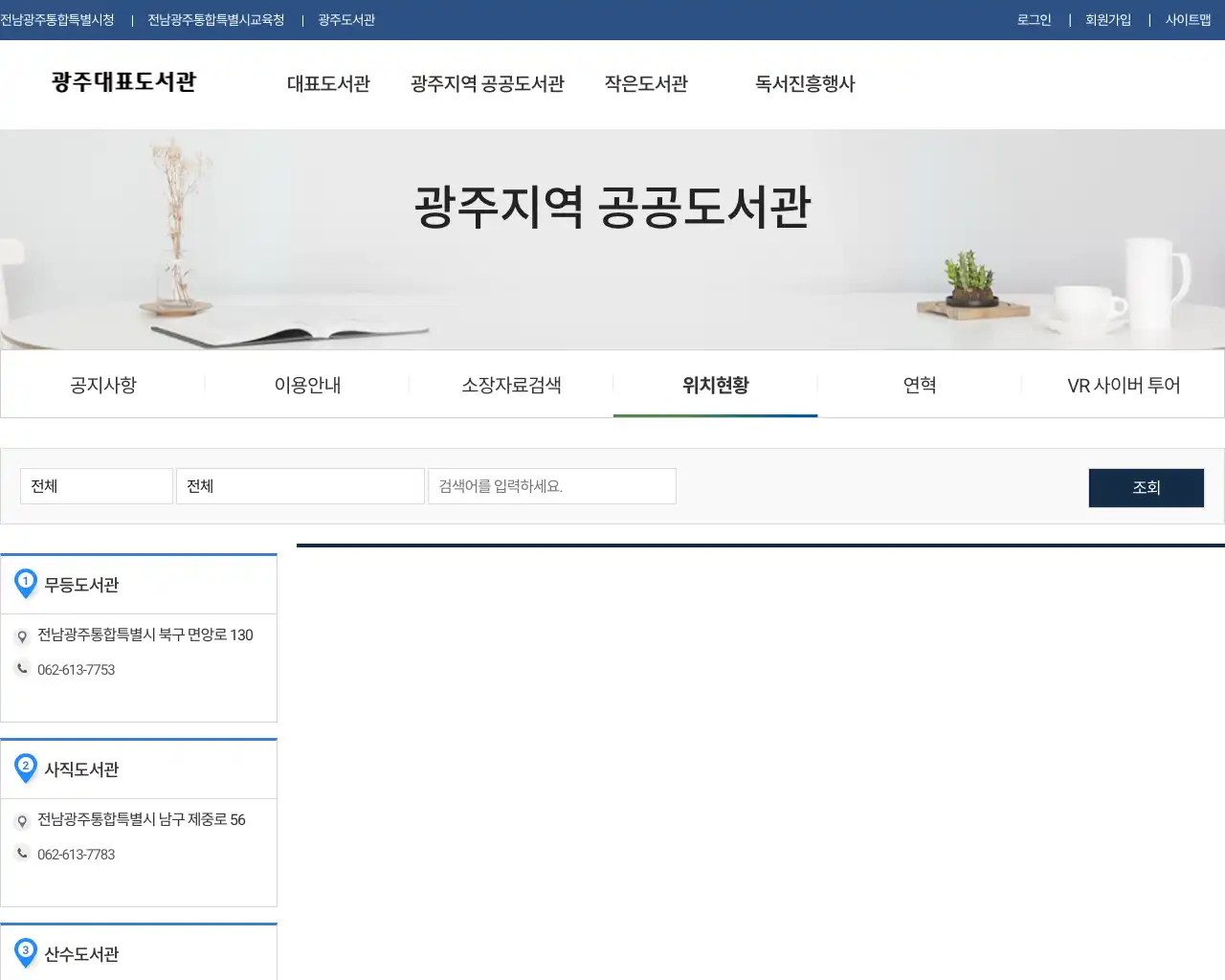Click the 조회 search button
Viewport: 1225px width, 980px height.
pyautogui.click(x=1147, y=488)
